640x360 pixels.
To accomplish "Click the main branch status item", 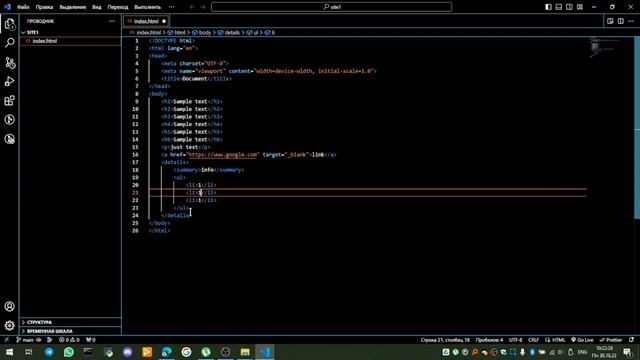I will tap(25, 340).
